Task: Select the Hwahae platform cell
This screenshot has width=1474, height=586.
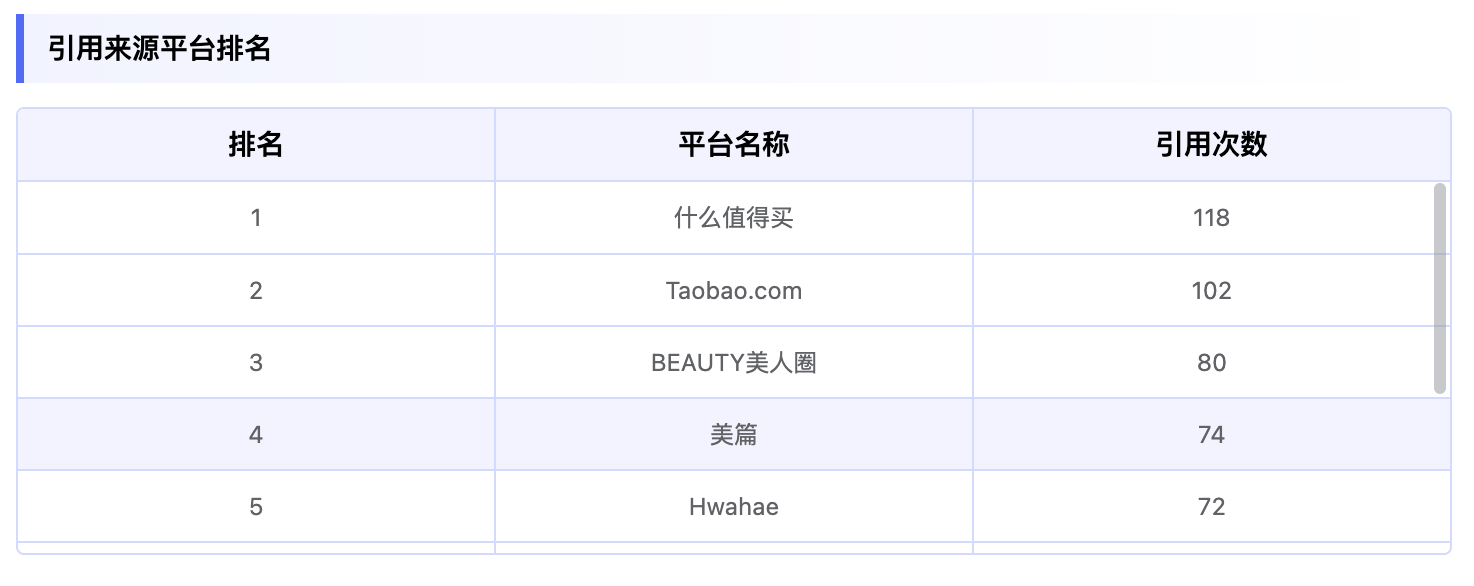Action: click(734, 507)
